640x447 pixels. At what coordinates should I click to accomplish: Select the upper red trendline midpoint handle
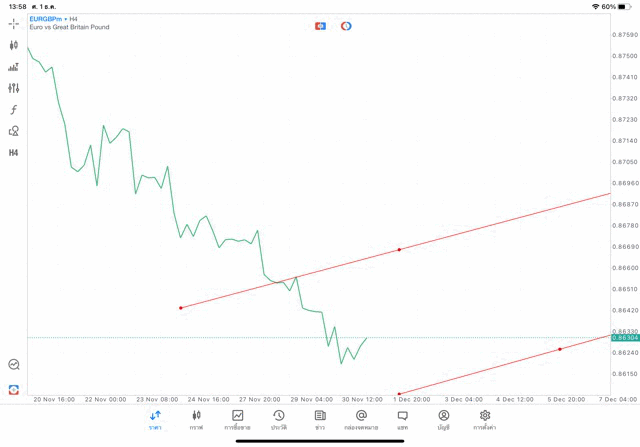400,249
